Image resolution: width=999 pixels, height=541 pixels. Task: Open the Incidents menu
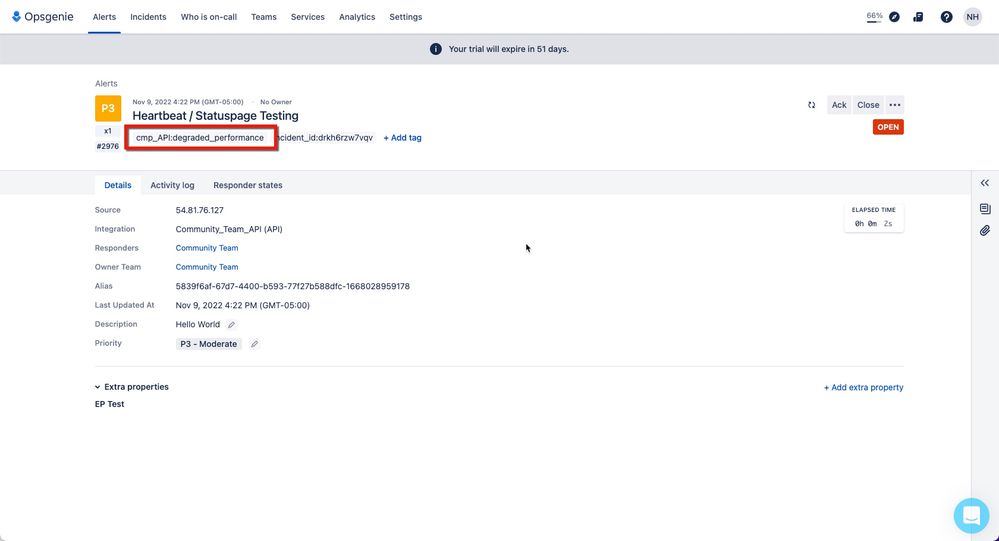coord(148,17)
